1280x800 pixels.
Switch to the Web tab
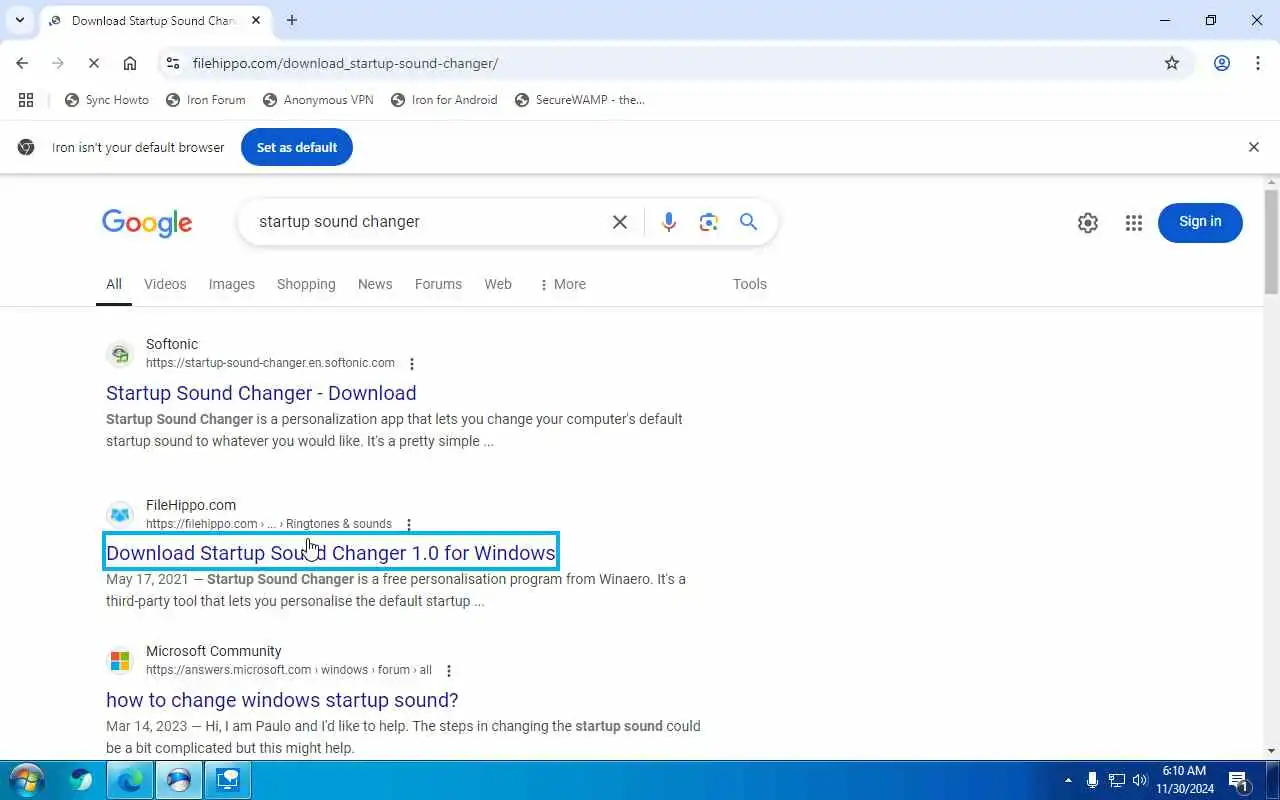pos(498,284)
